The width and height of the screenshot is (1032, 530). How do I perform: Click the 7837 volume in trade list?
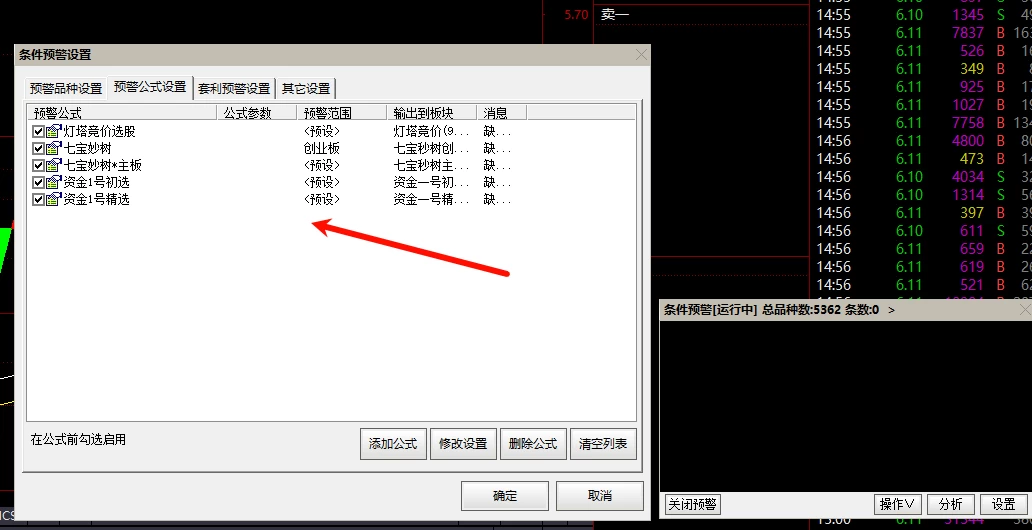point(967,33)
